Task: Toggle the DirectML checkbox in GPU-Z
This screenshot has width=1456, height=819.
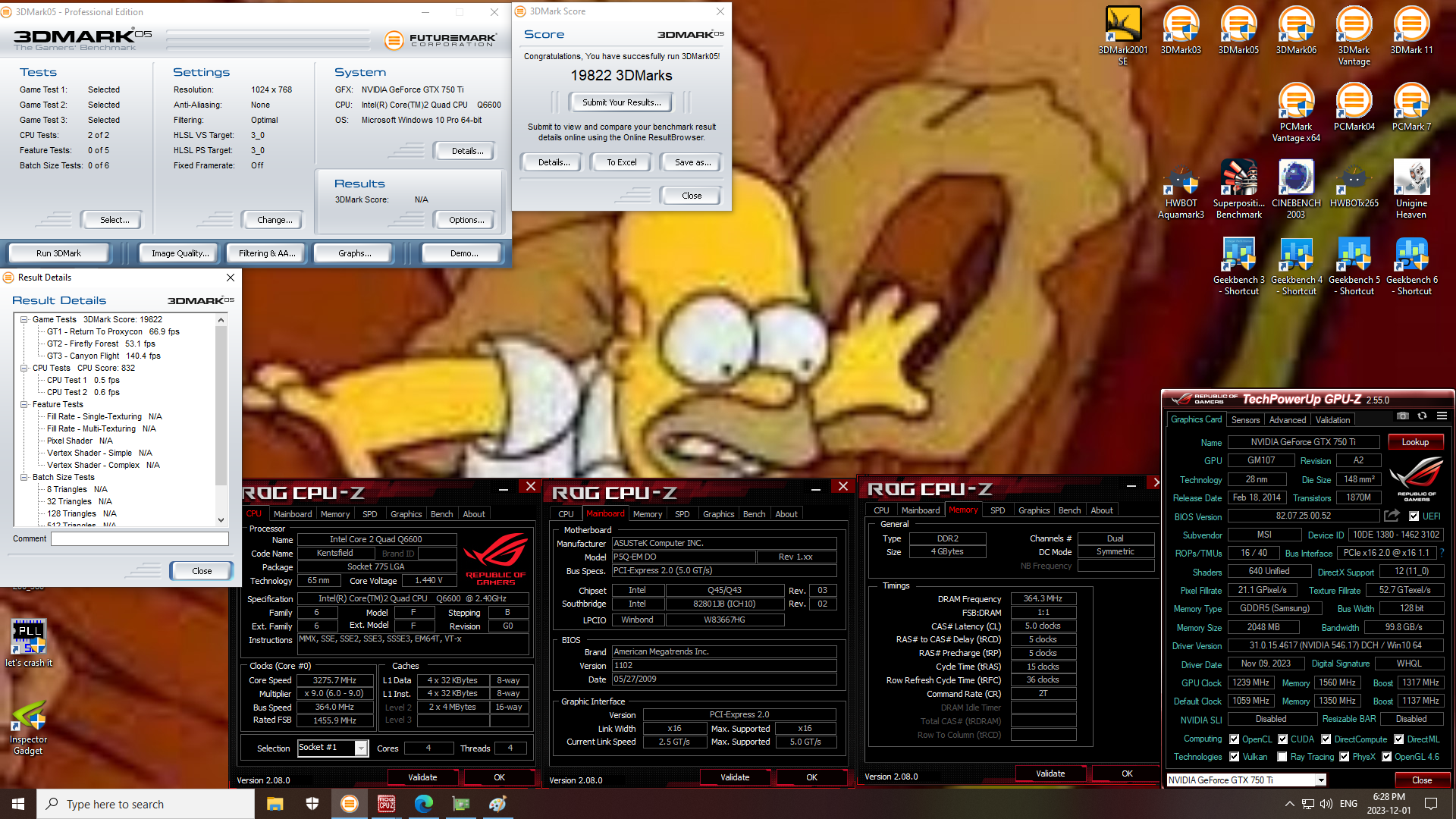Action: pos(1398,739)
